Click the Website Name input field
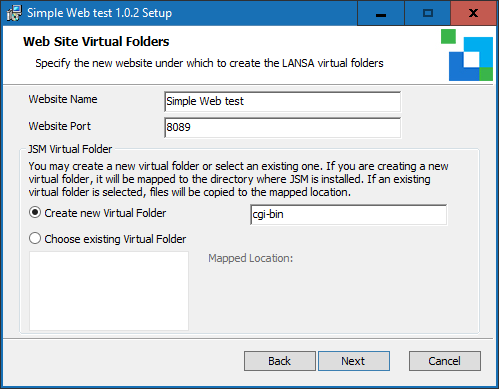This screenshot has height=389, width=499. click(x=283, y=101)
